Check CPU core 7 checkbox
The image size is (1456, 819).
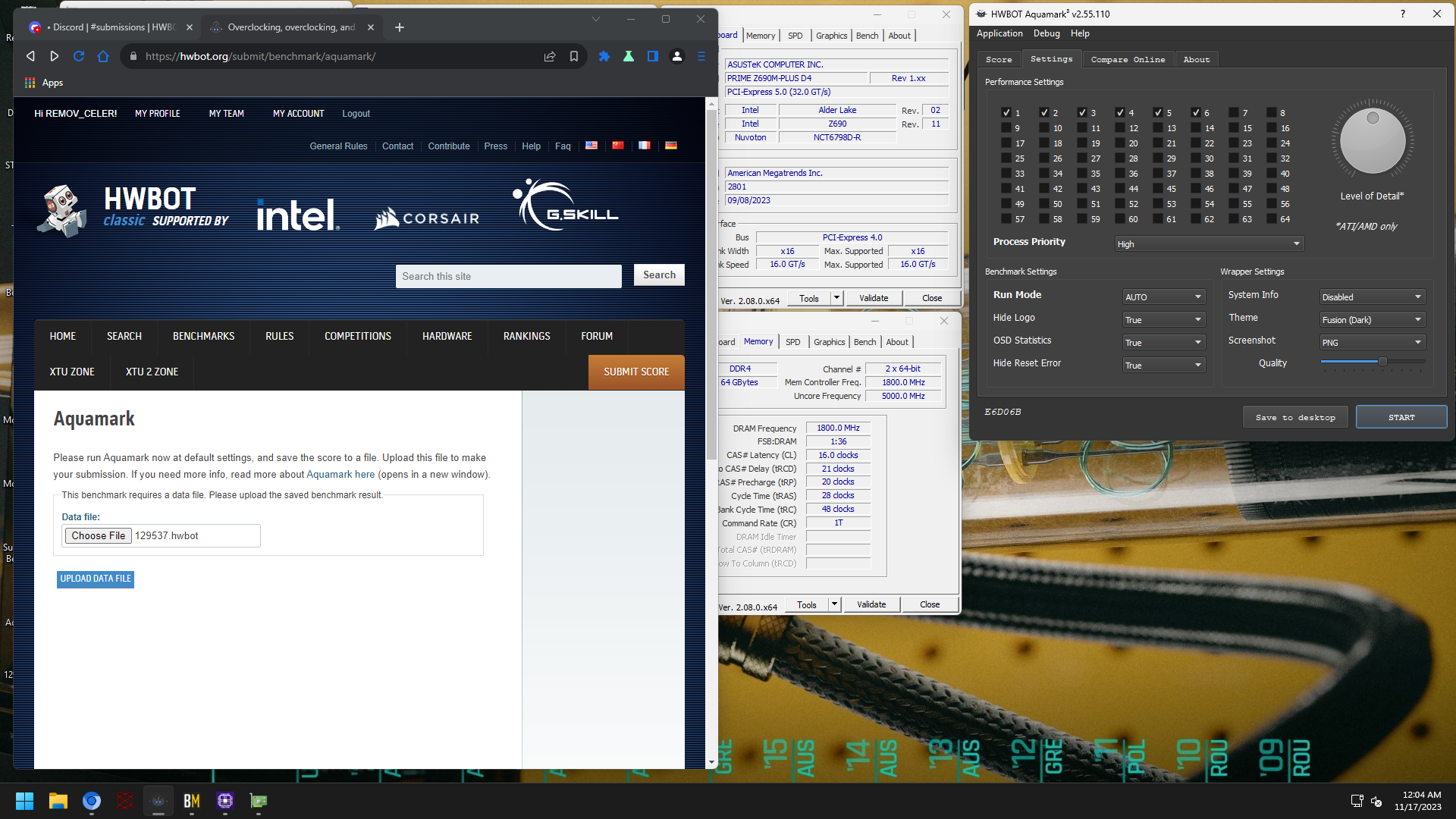(1234, 112)
